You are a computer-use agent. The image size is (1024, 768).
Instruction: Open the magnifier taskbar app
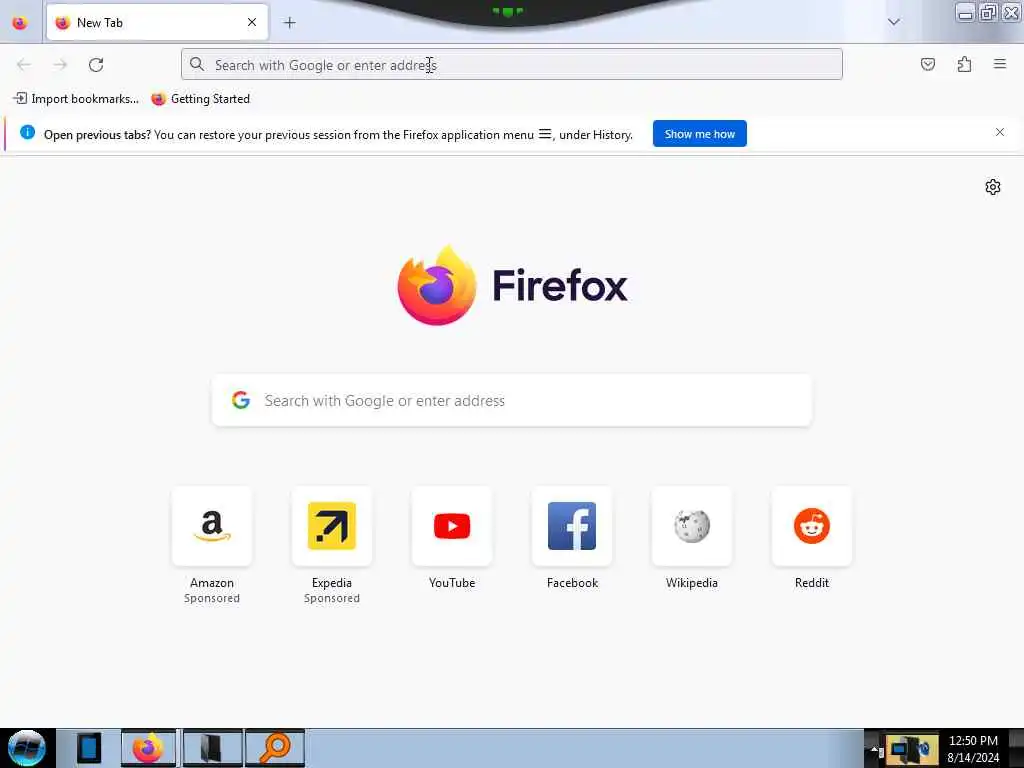tap(275, 748)
